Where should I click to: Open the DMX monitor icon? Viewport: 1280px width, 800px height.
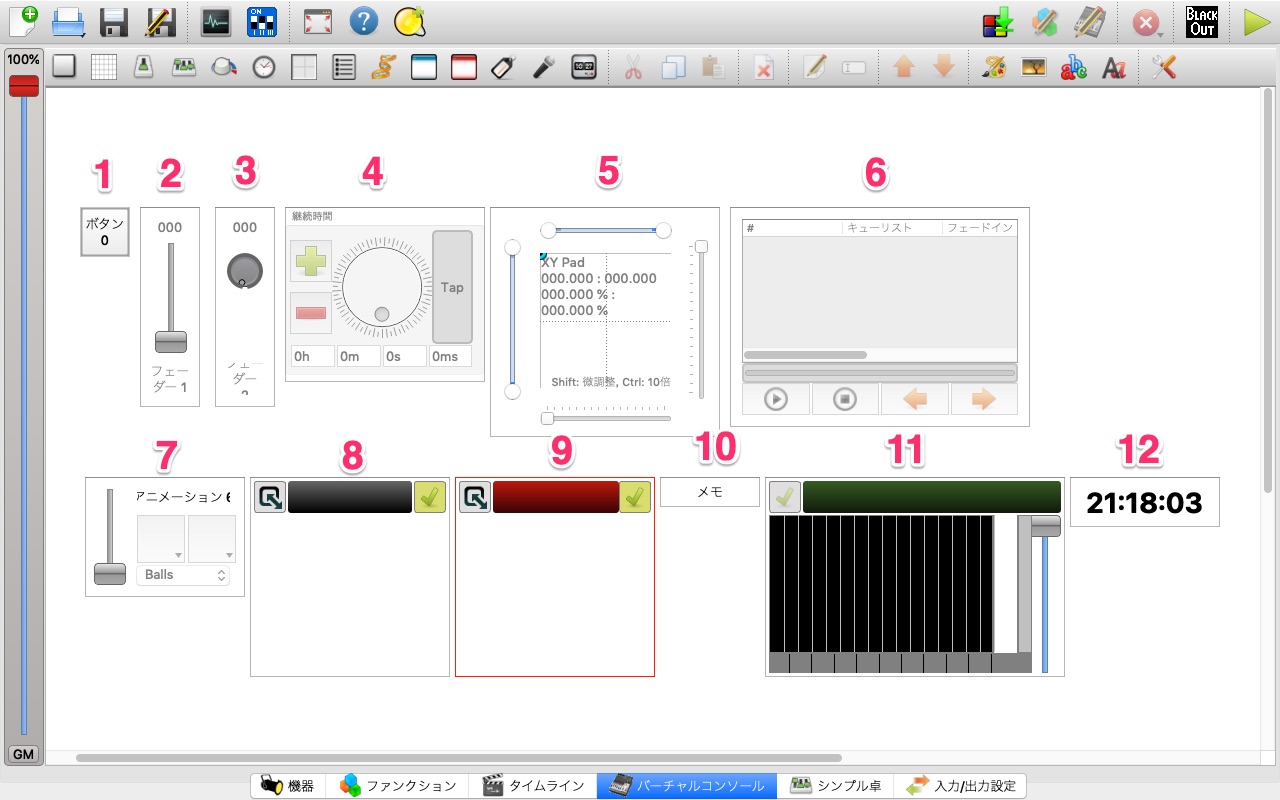(216, 22)
